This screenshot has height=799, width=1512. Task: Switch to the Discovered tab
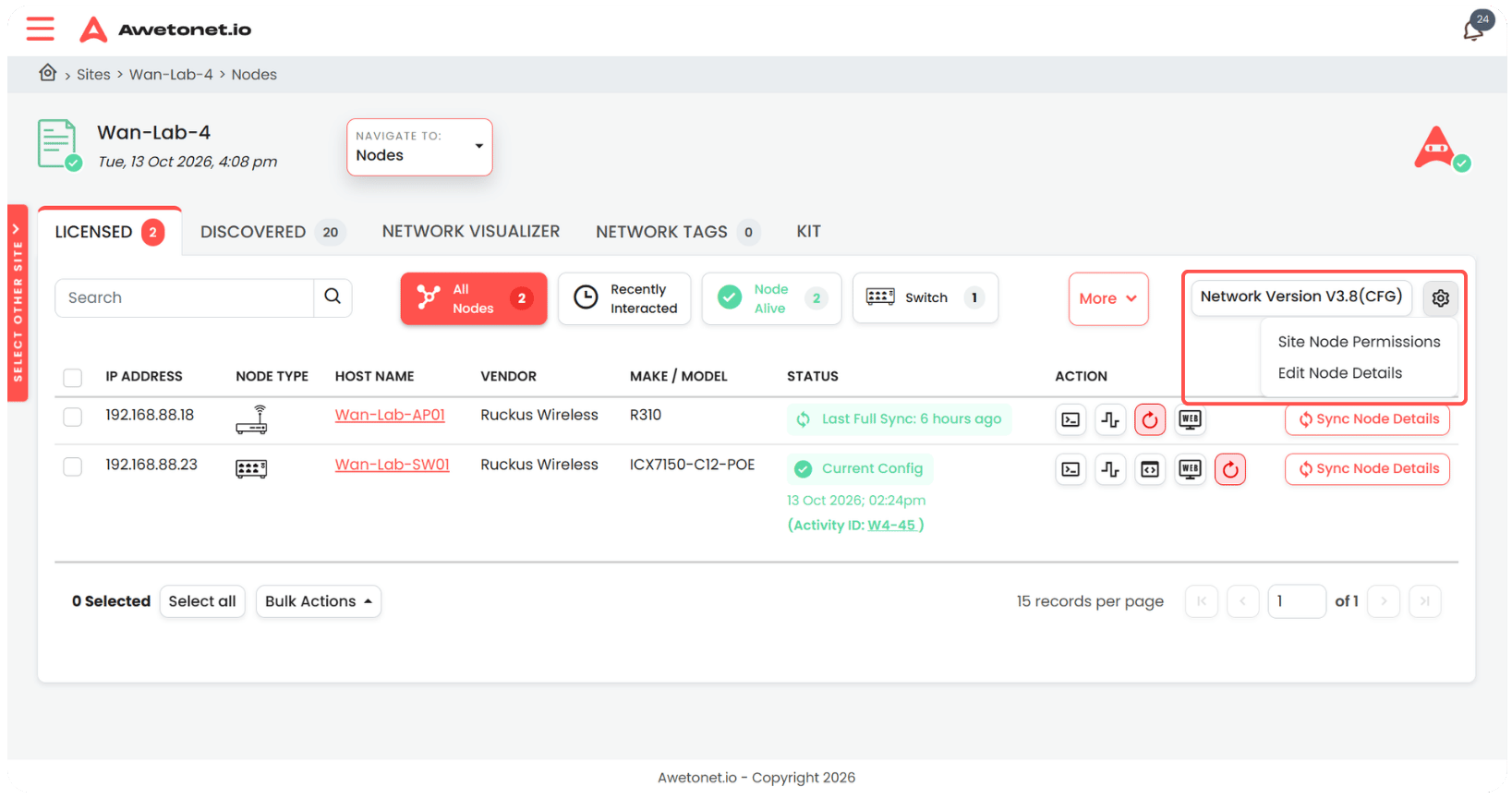(272, 232)
